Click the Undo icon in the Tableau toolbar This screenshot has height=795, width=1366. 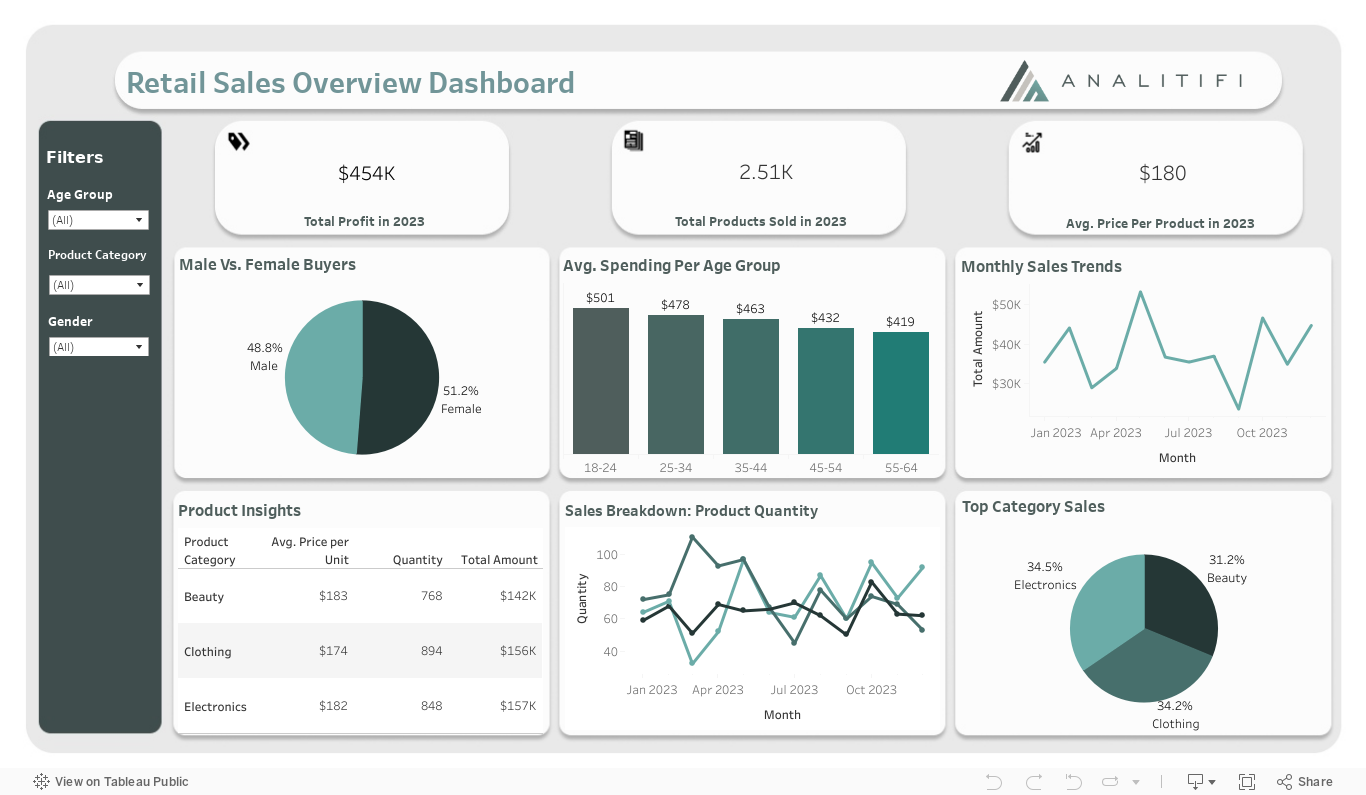[x=993, y=782]
